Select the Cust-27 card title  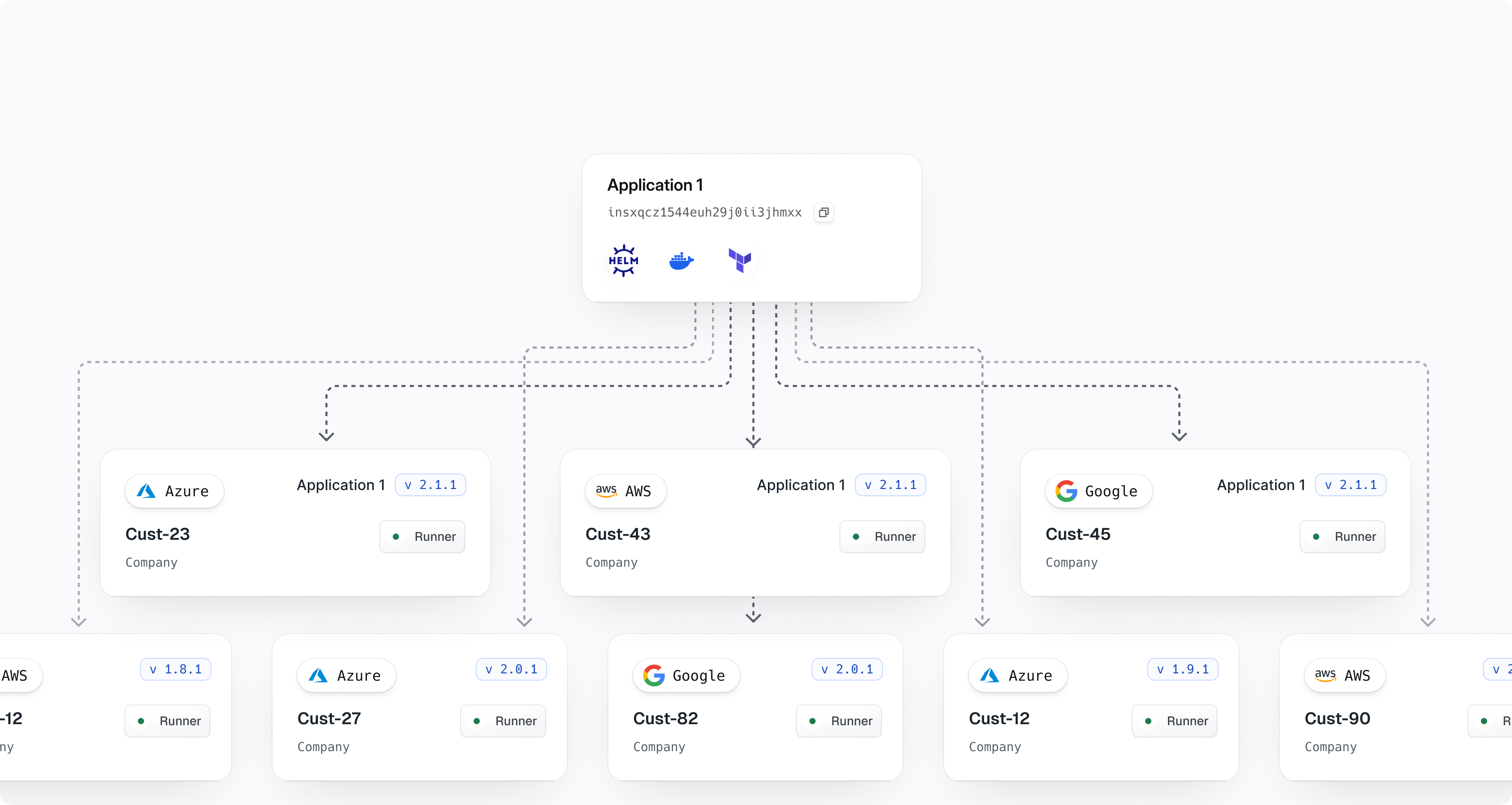point(329,718)
